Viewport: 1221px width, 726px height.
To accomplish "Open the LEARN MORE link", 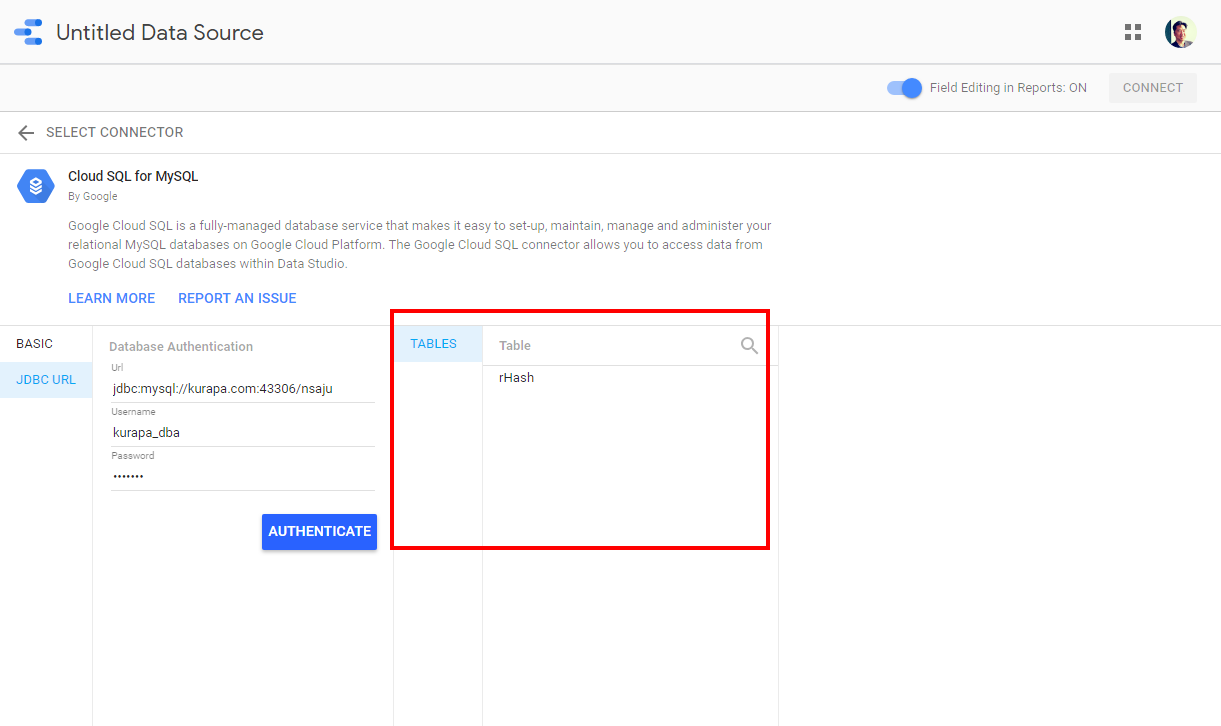I will [111, 298].
